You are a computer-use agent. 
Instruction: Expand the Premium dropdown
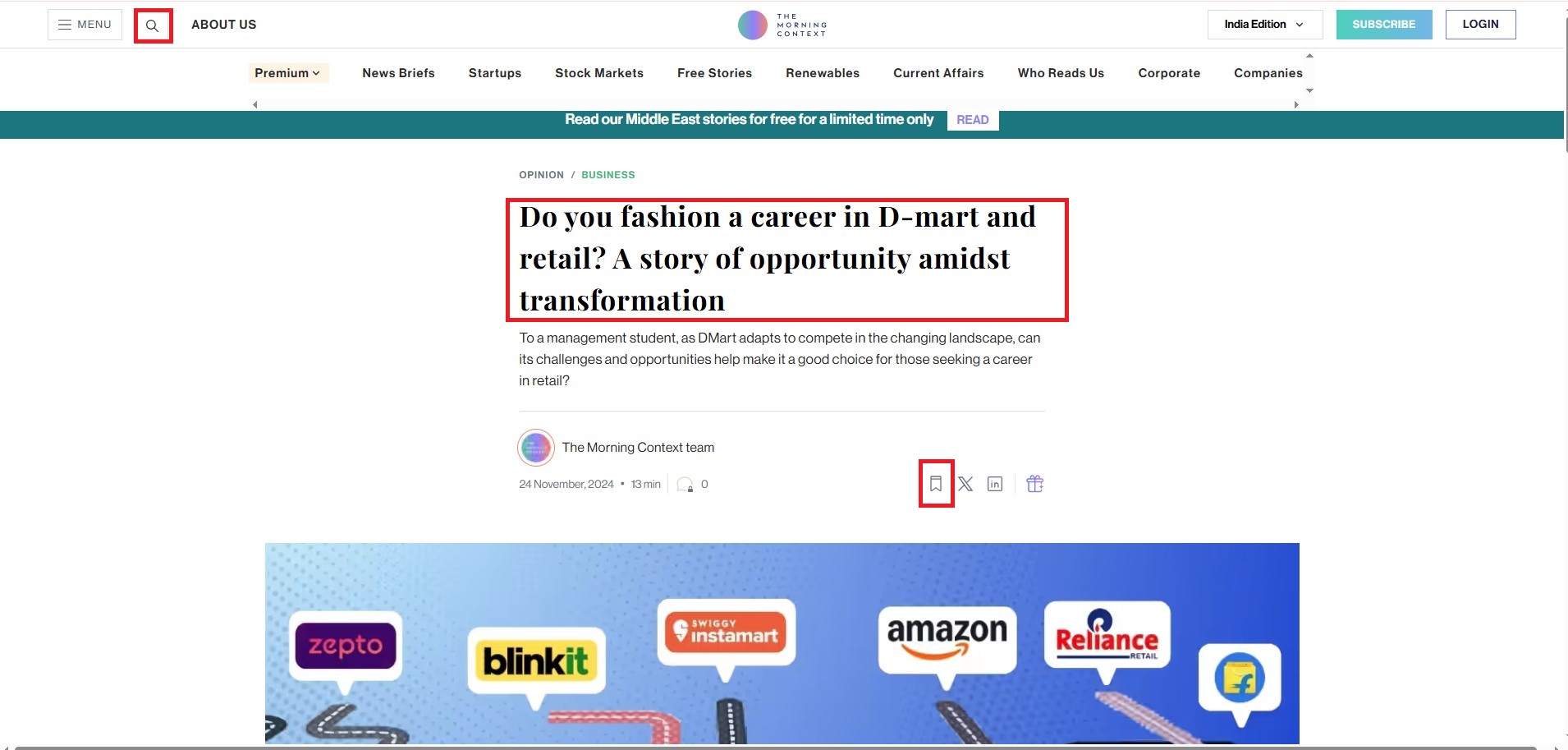[288, 73]
